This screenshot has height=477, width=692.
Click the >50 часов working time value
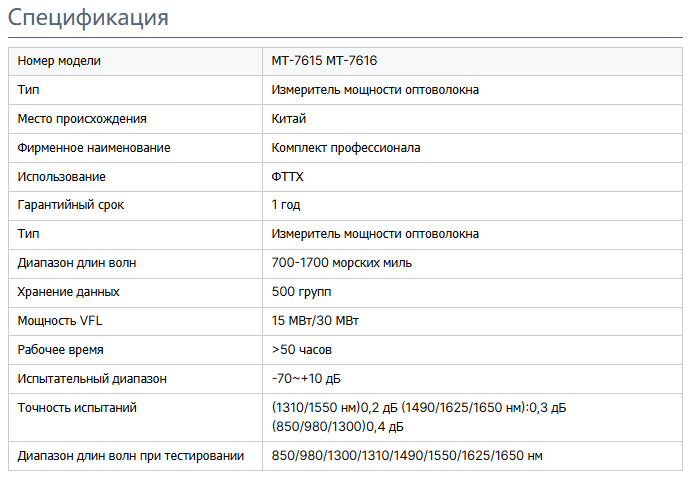(x=301, y=350)
